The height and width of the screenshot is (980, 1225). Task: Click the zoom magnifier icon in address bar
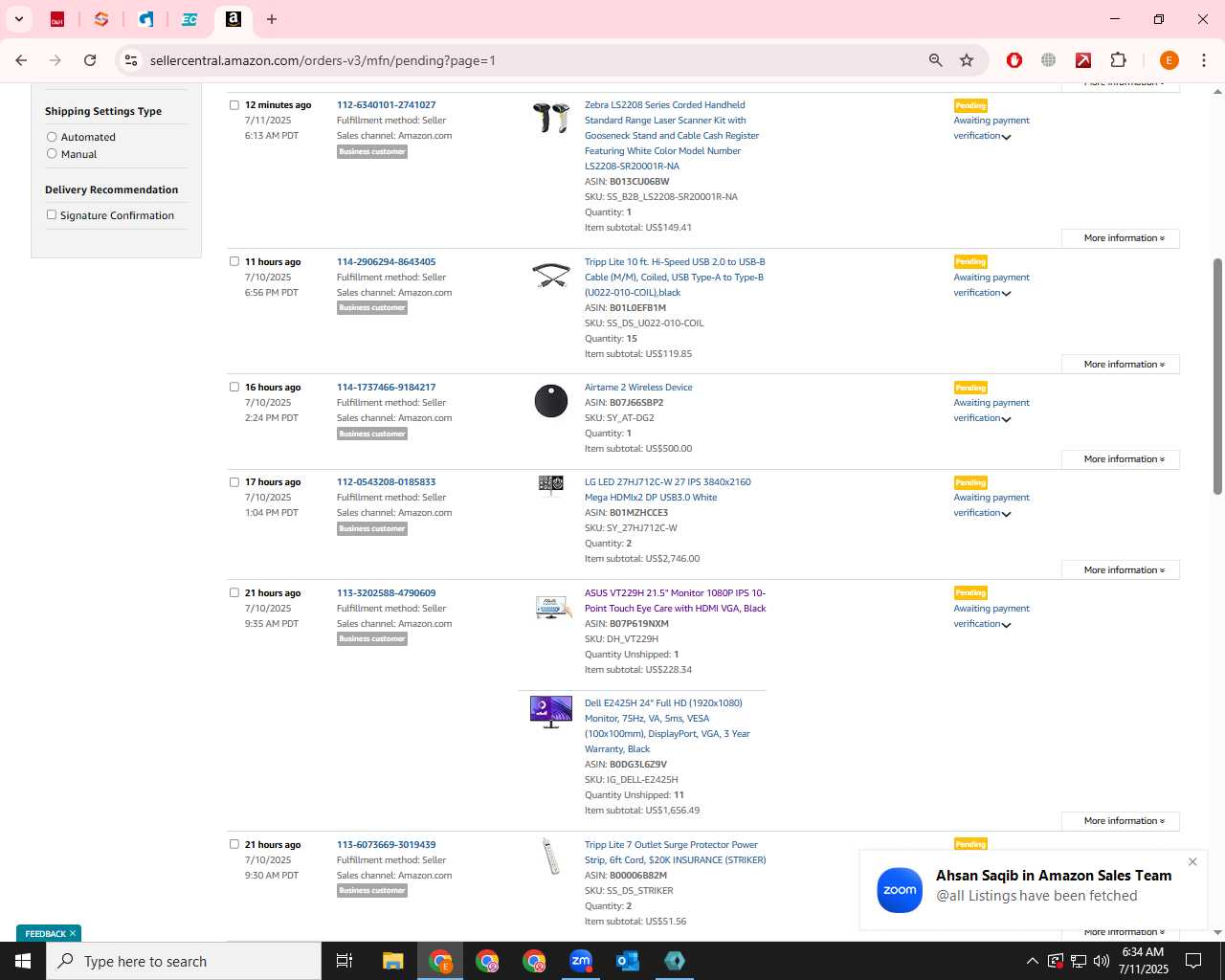(936, 60)
